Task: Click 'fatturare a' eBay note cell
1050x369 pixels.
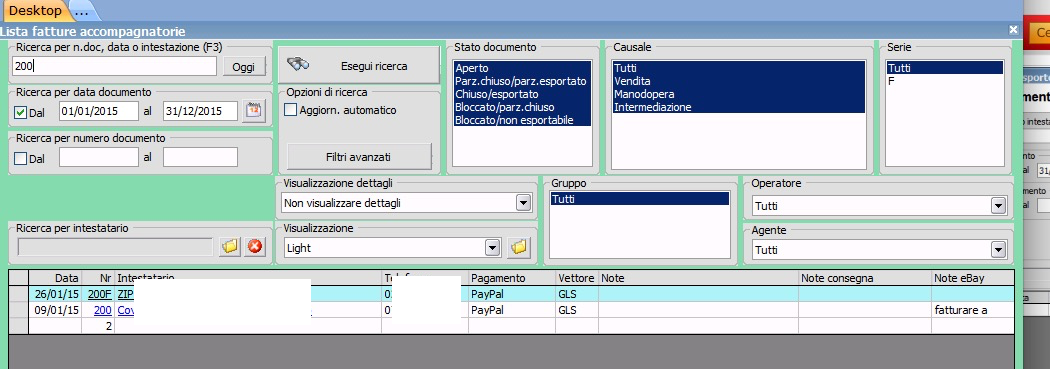Action: coord(973,310)
